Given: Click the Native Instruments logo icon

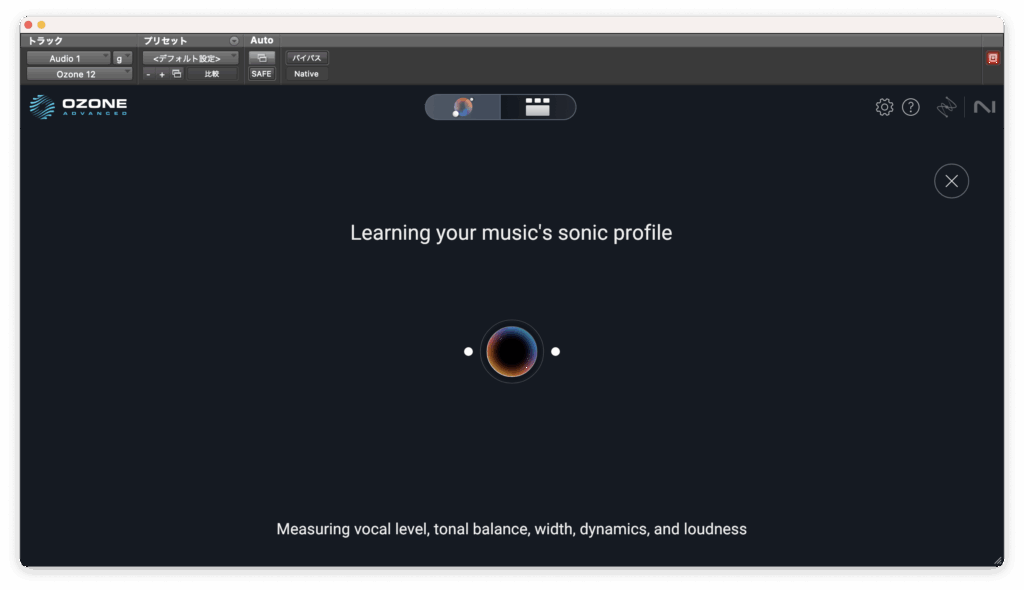Looking at the screenshot, I should pos(984,107).
